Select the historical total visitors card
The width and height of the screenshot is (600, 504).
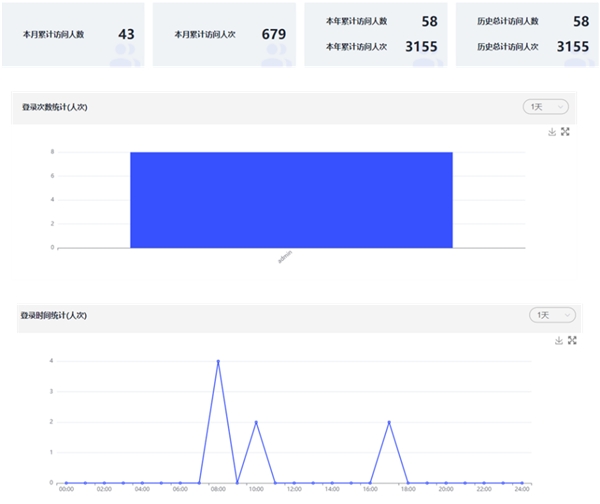[527, 34]
